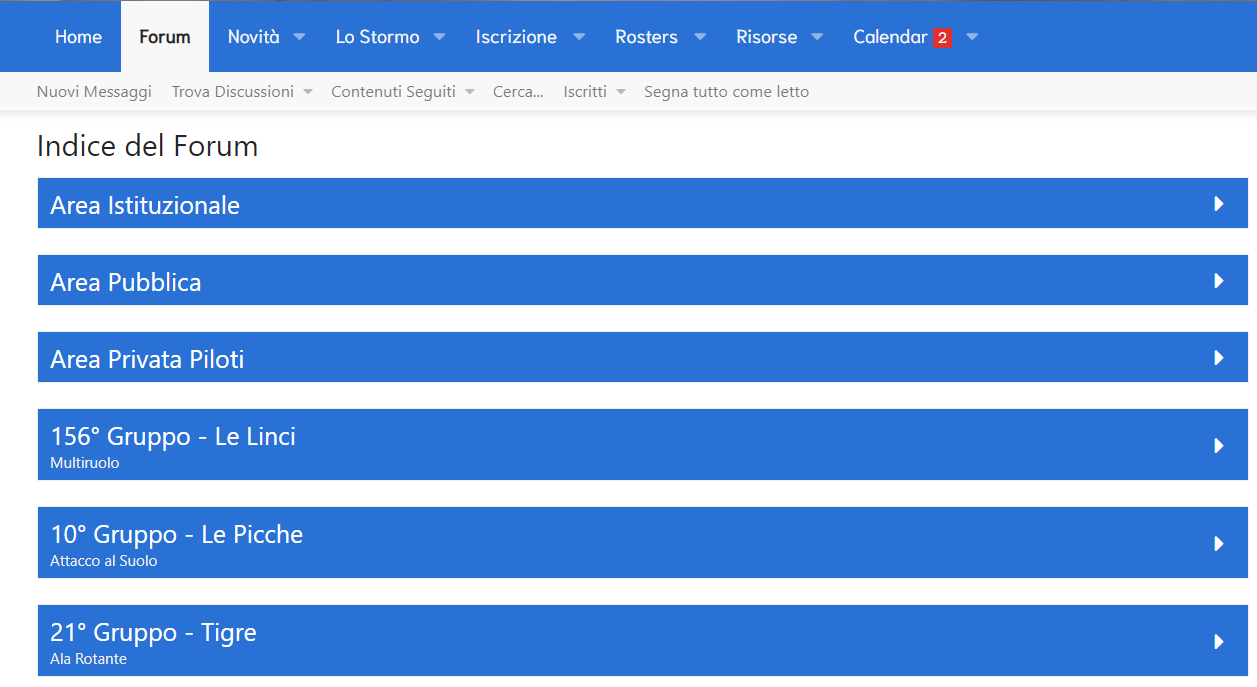The width and height of the screenshot is (1257, 687).
Task: Open 156° Gruppo - Le Linci category
Action: (x=173, y=436)
